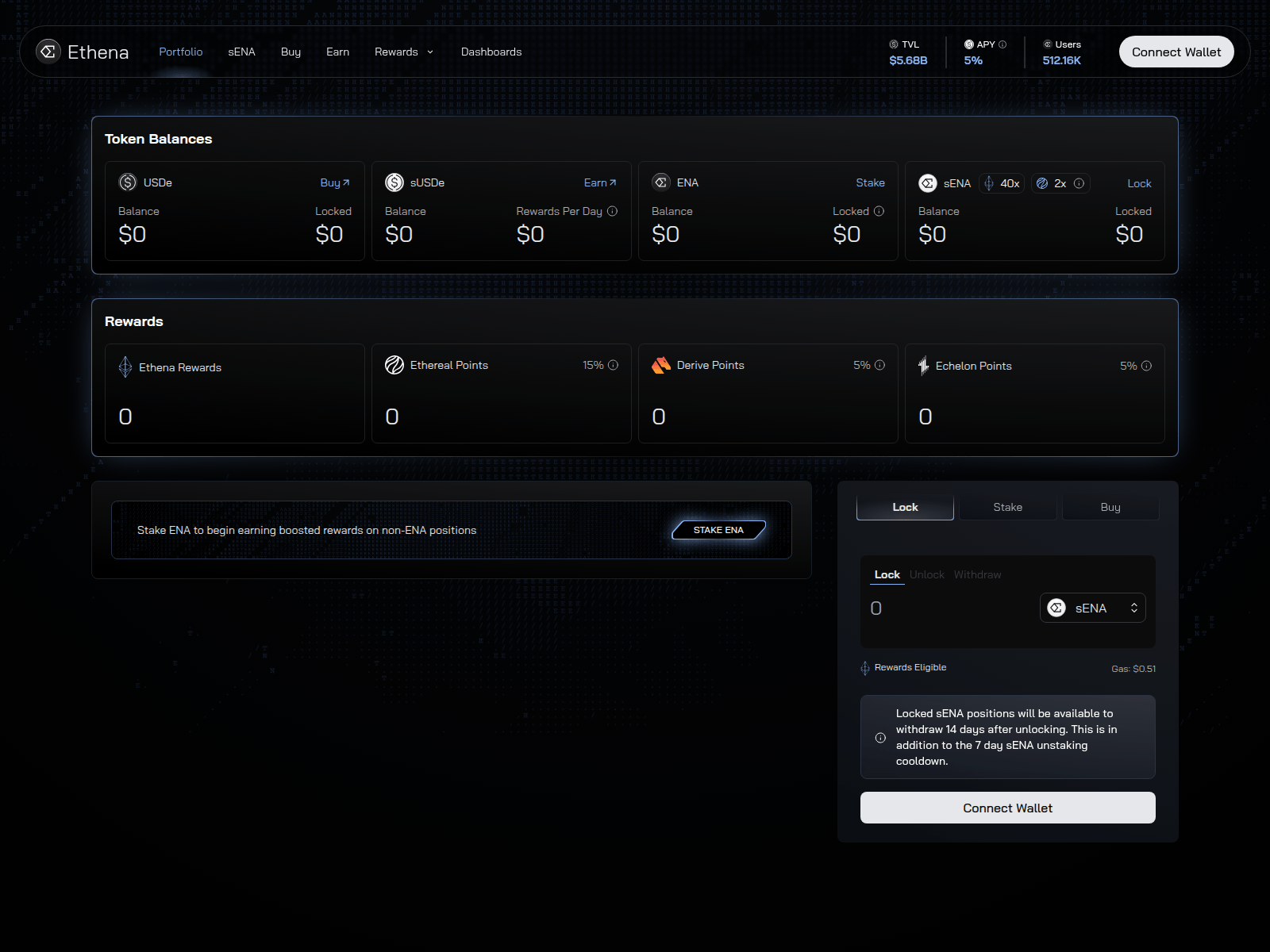The height and width of the screenshot is (952, 1270).
Task: Click the TVL value $5.68B
Action: point(908,60)
